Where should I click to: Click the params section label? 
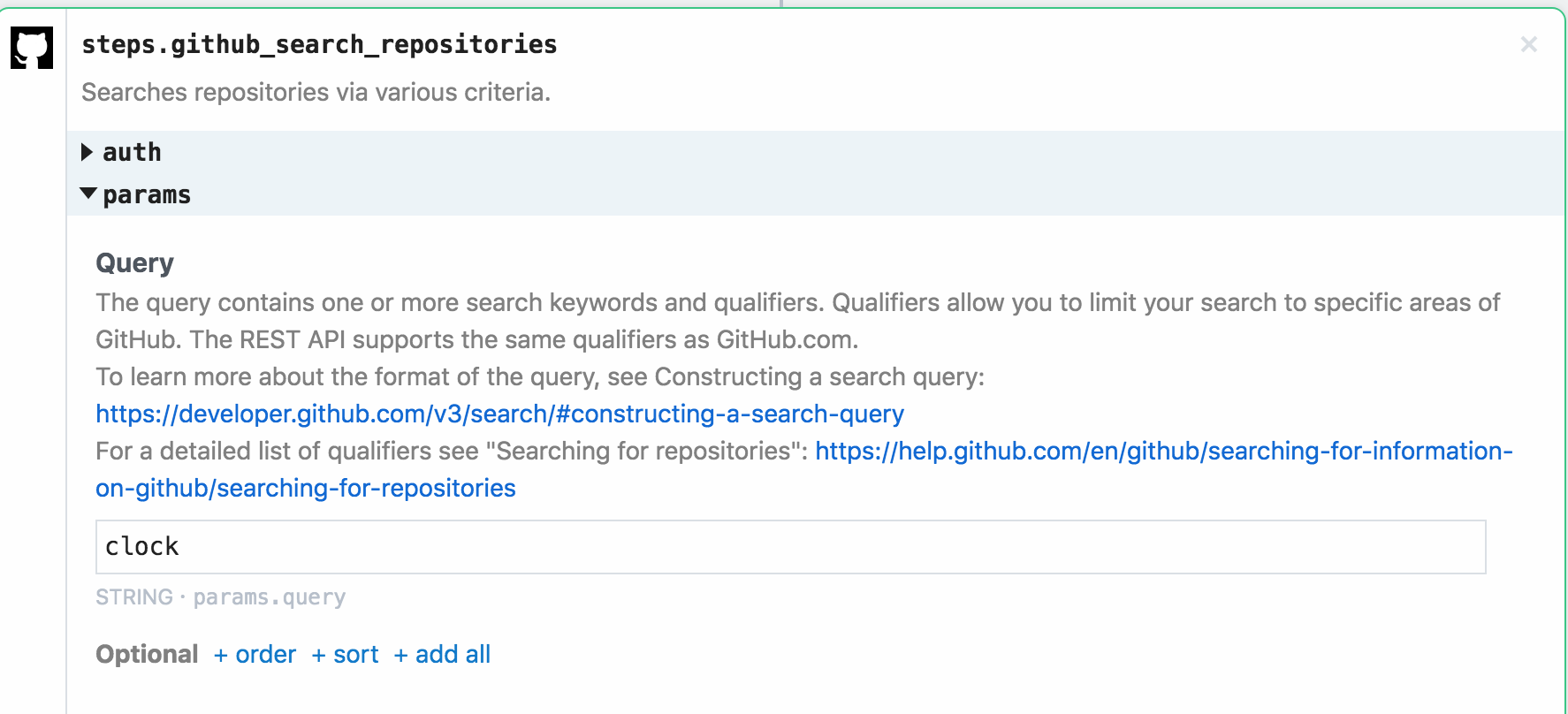point(147,194)
